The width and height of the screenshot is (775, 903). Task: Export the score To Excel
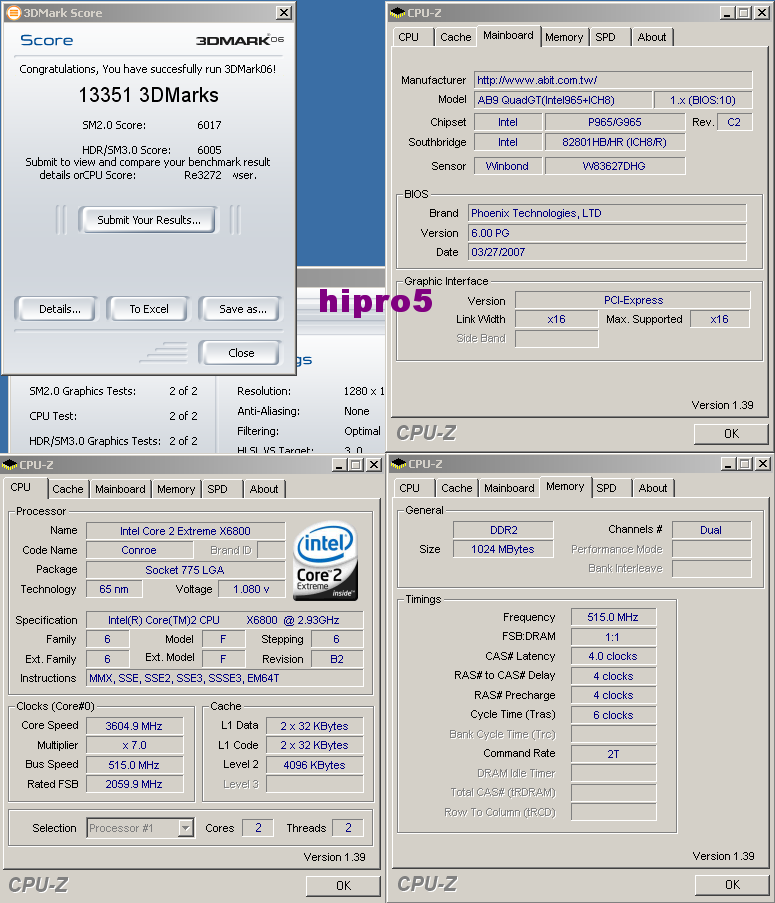tap(149, 309)
